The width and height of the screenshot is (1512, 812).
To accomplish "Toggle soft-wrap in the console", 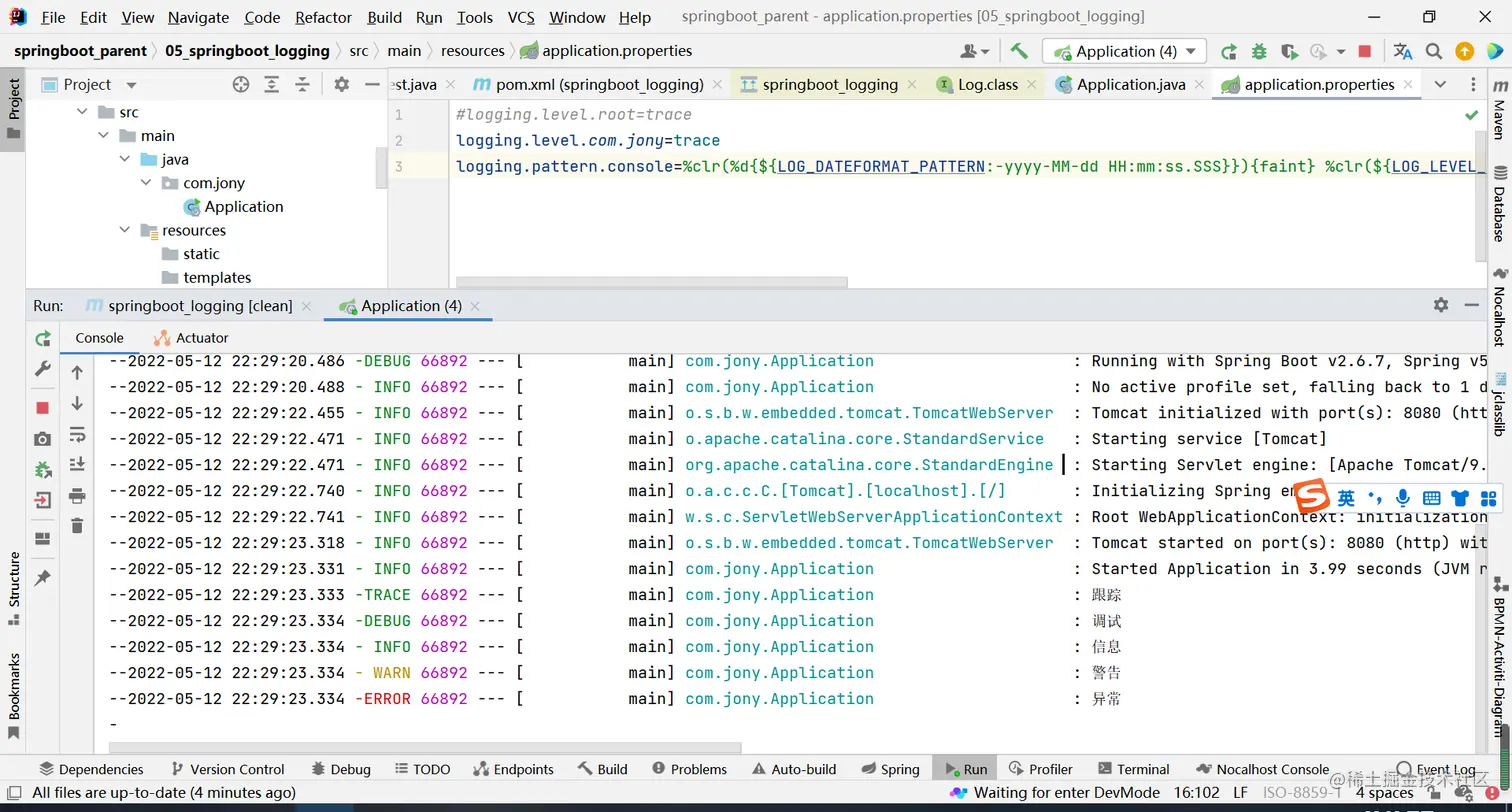I will pos(77,435).
